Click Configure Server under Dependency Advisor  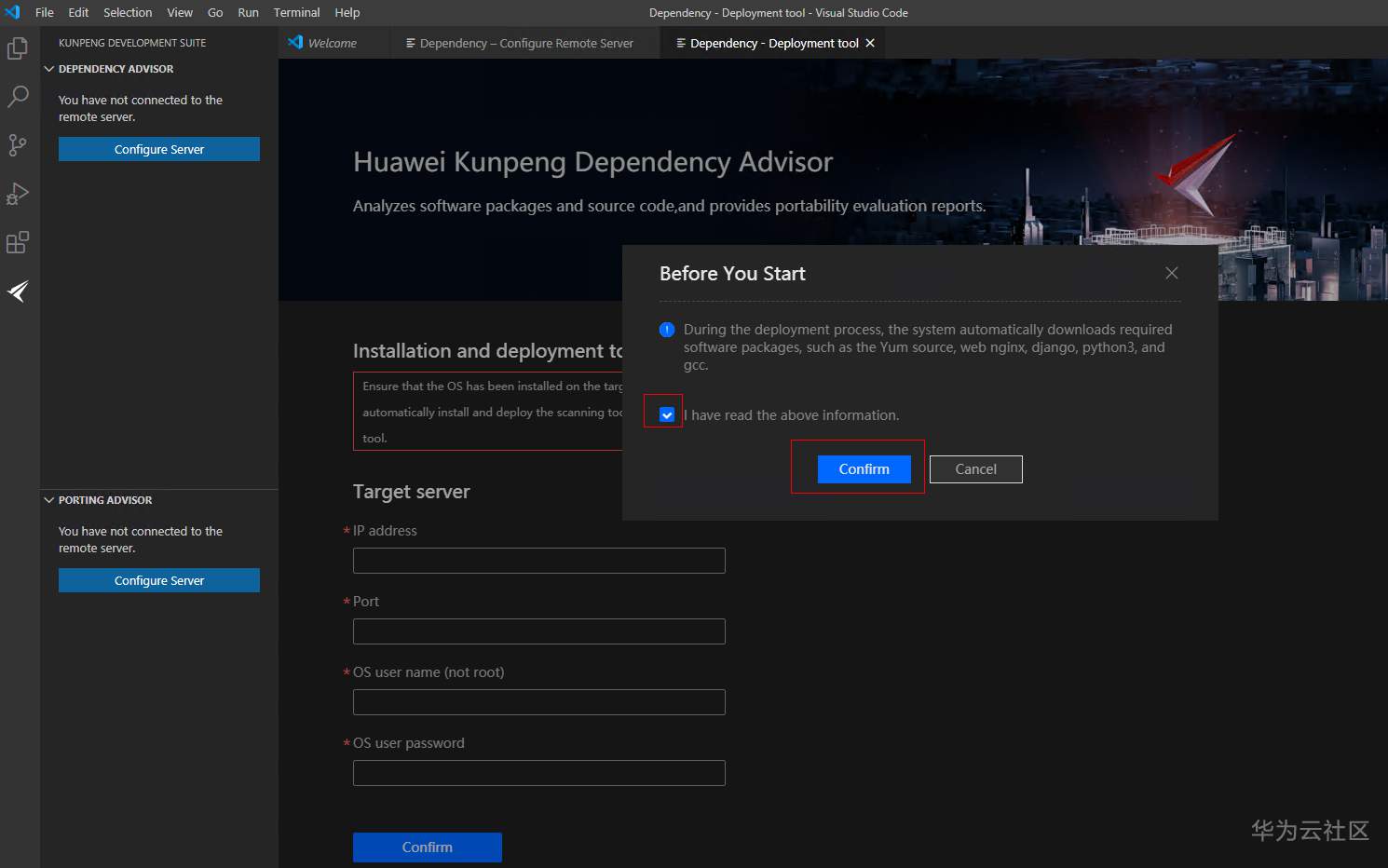(159, 149)
